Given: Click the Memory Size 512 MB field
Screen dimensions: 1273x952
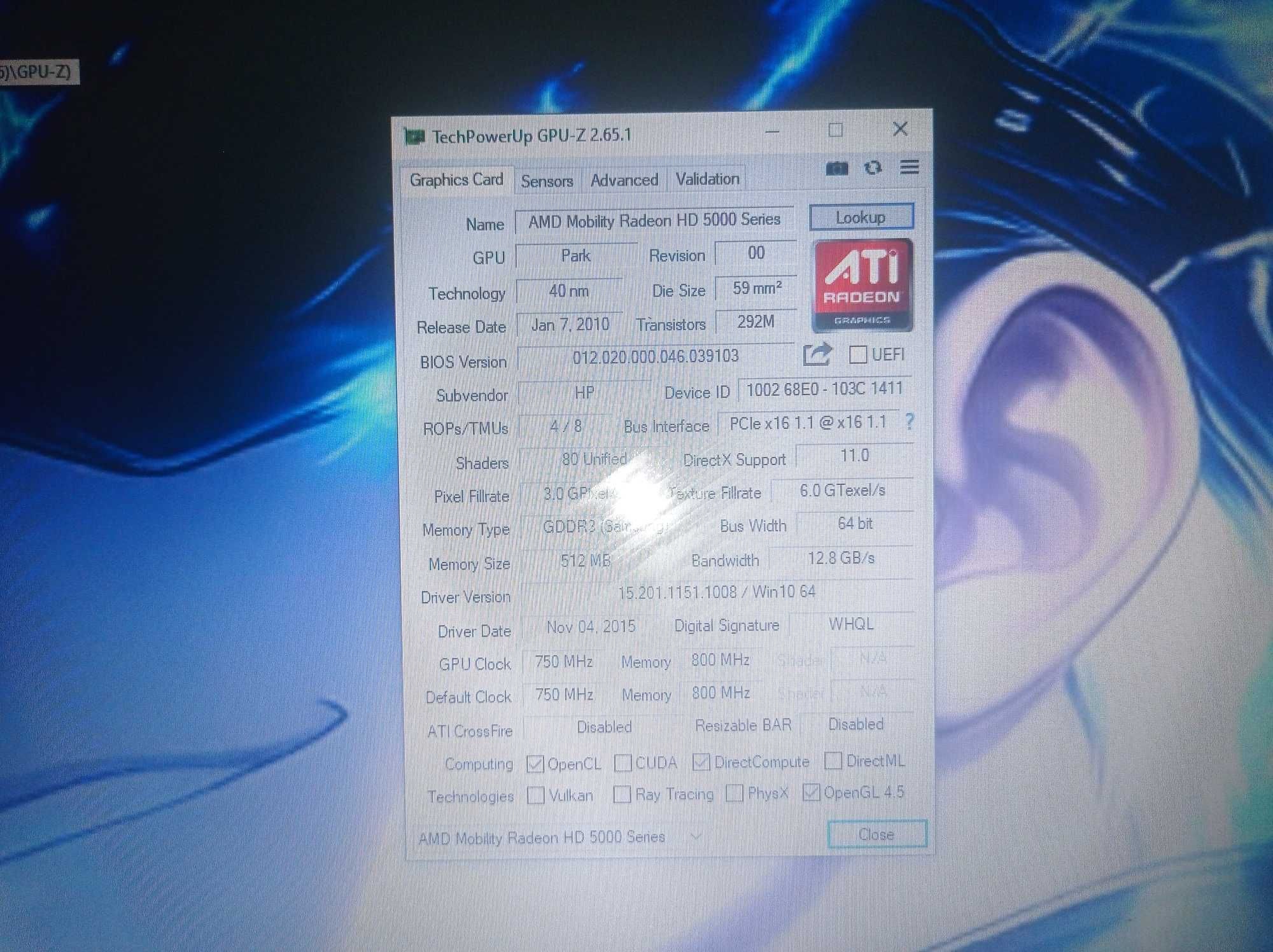Looking at the screenshot, I should 586,561.
